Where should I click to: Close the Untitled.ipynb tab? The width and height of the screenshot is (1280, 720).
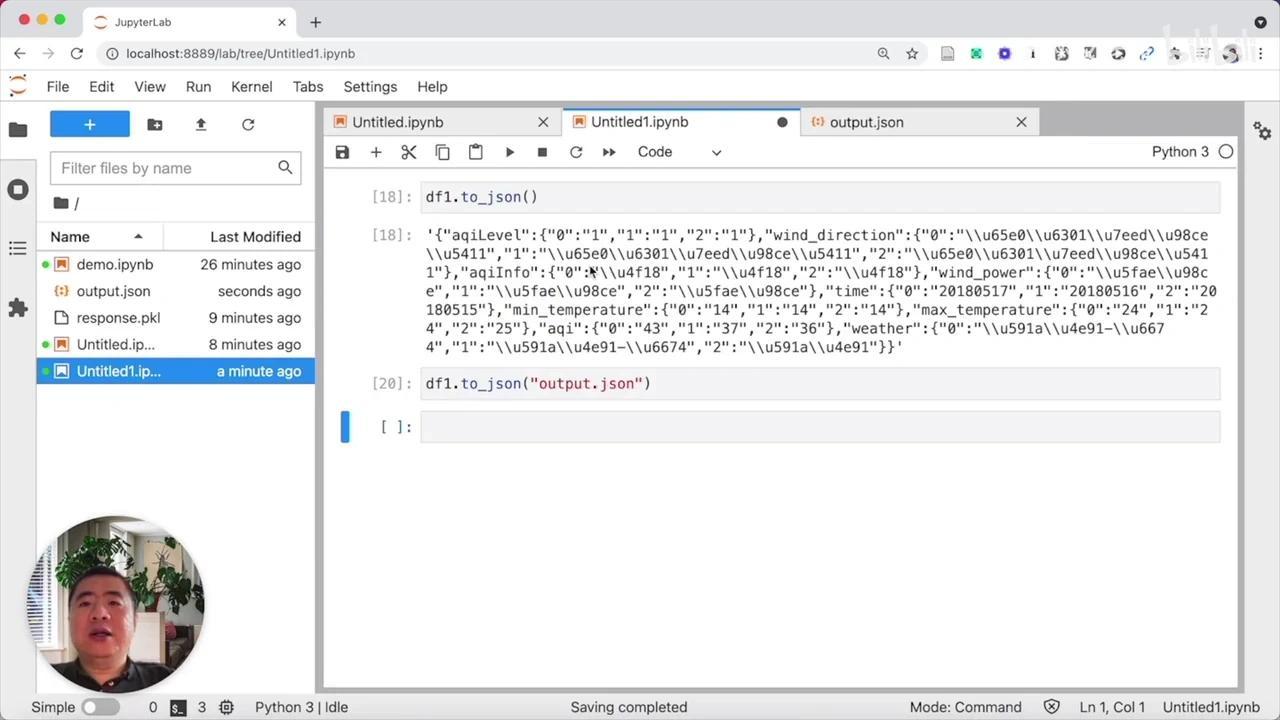tap(543, 122)
